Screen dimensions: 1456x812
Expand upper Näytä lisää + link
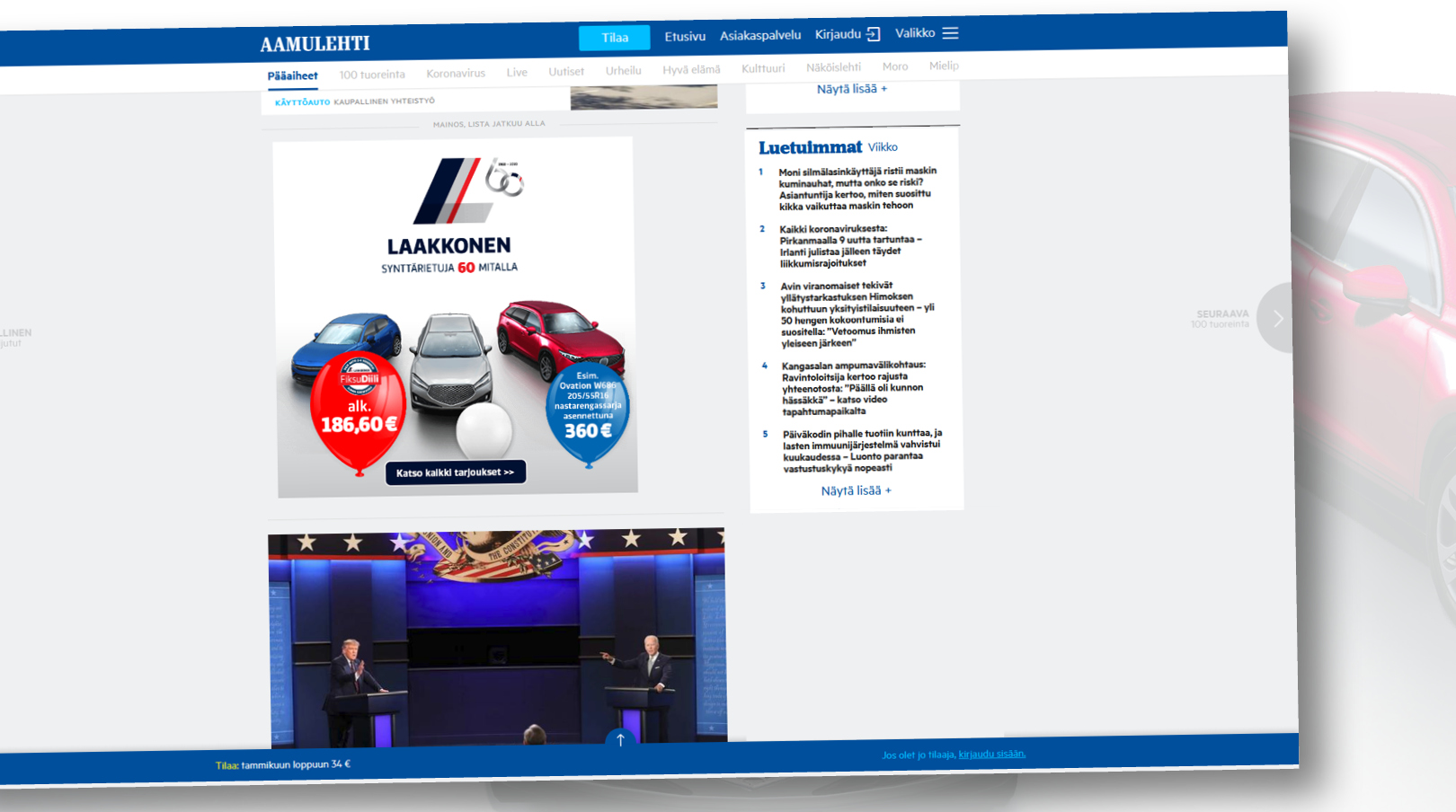[x=852, y=89]
